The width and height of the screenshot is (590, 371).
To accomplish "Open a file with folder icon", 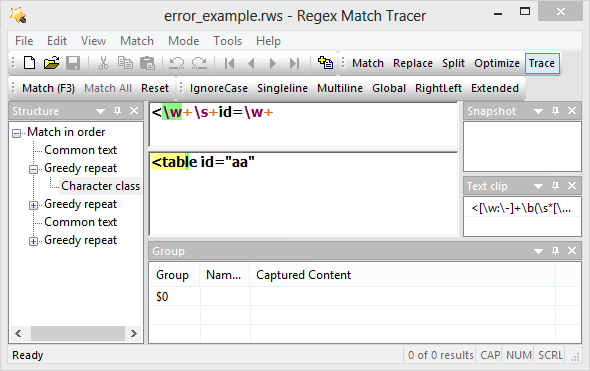I will (x=52, y=63).
